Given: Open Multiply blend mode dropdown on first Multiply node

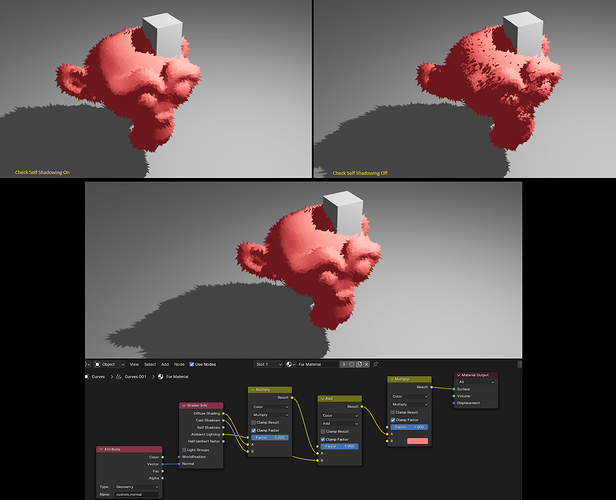Looking at the screenshot, I should click(x=270, y=415).
